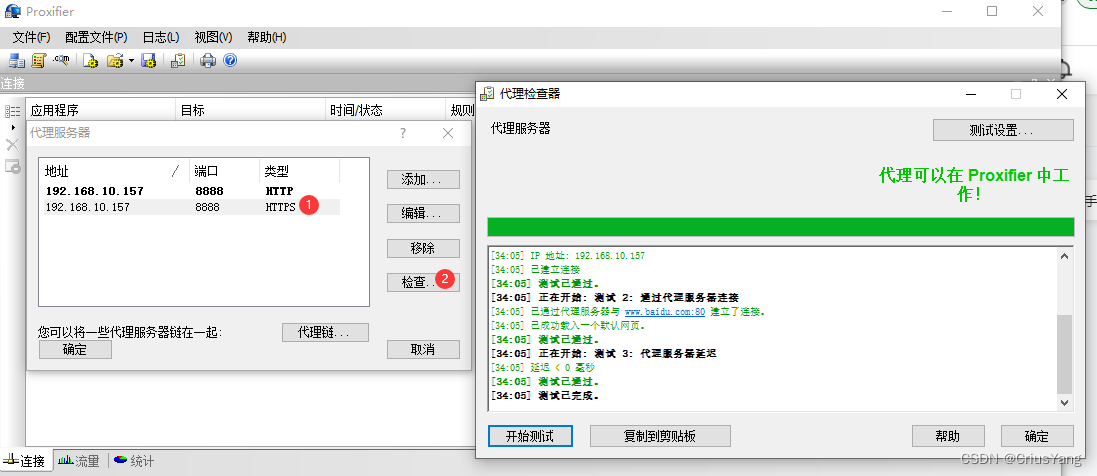The width and height of the screenshot is (1097, 476).
Task: Click 应用程序 column header in connections
Action: (x=100, y=111)
